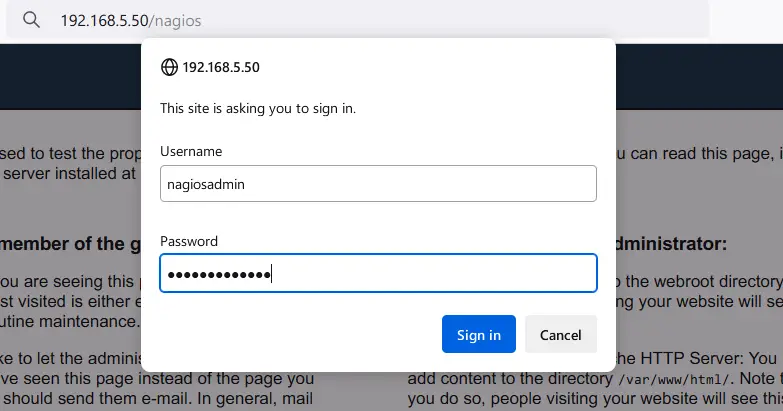Image resolution: width=783 pixels, height=411 pixels.
Task: Click the 'server installed at' text on the left
Action: tap(69, 174)
